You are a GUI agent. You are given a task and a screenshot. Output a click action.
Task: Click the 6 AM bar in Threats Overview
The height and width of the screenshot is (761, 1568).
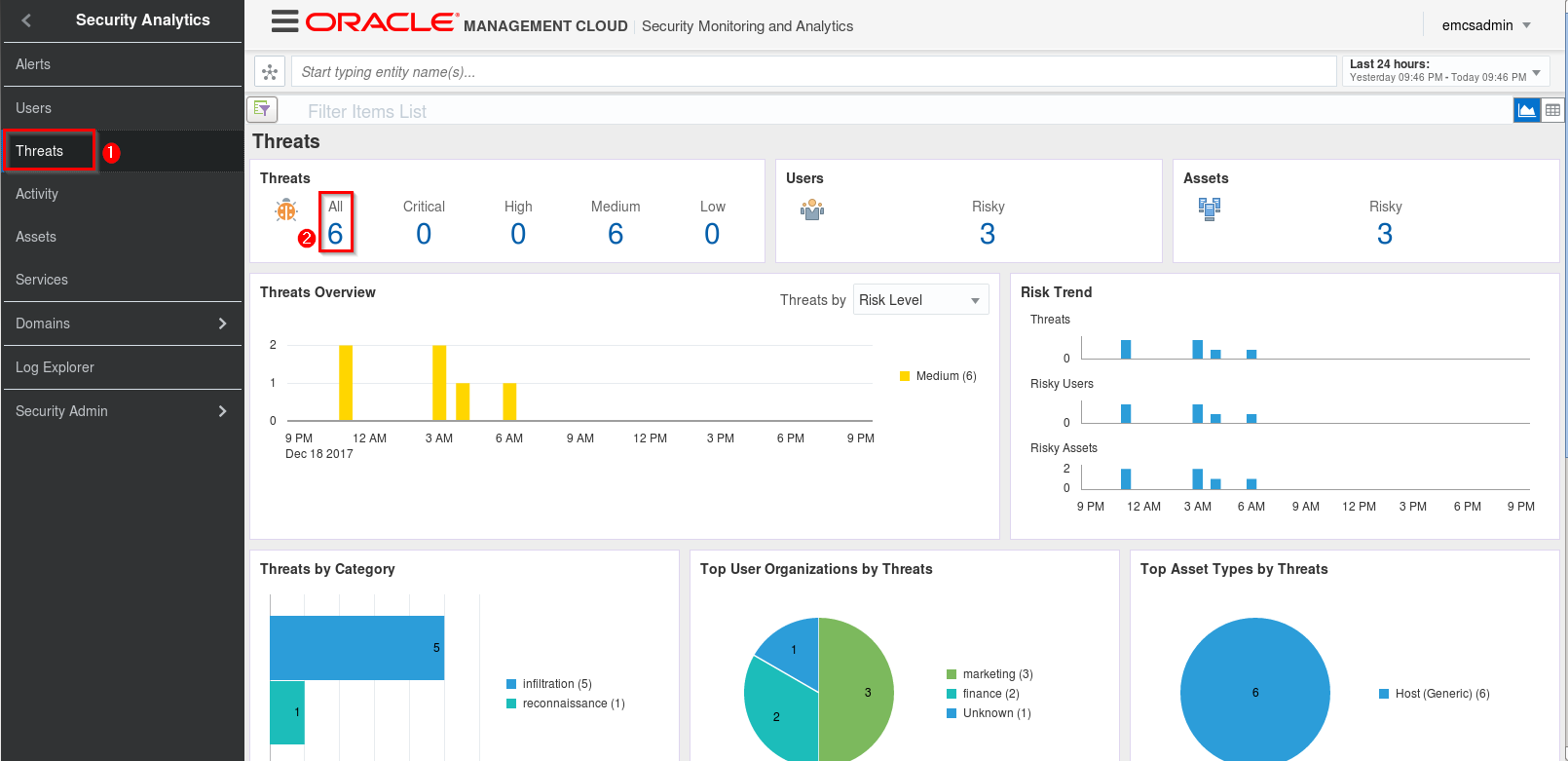(x=509, y=401)
